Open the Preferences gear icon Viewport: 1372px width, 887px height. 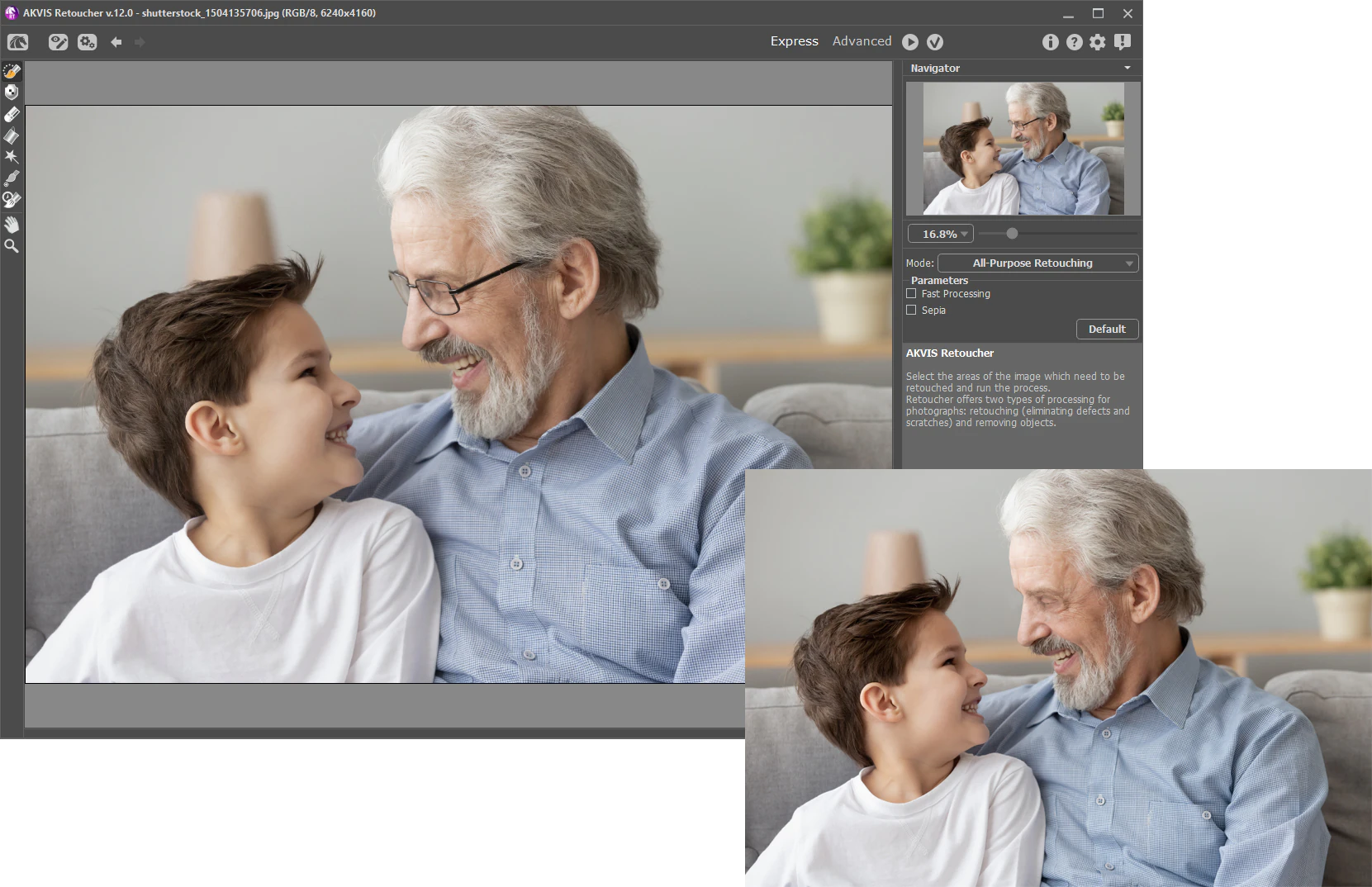(x=1097, y=42)
